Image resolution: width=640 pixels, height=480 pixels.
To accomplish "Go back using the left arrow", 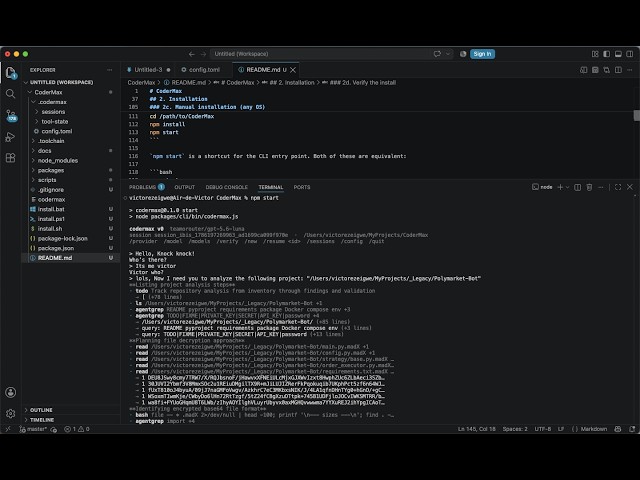I will tap(191, 54).
